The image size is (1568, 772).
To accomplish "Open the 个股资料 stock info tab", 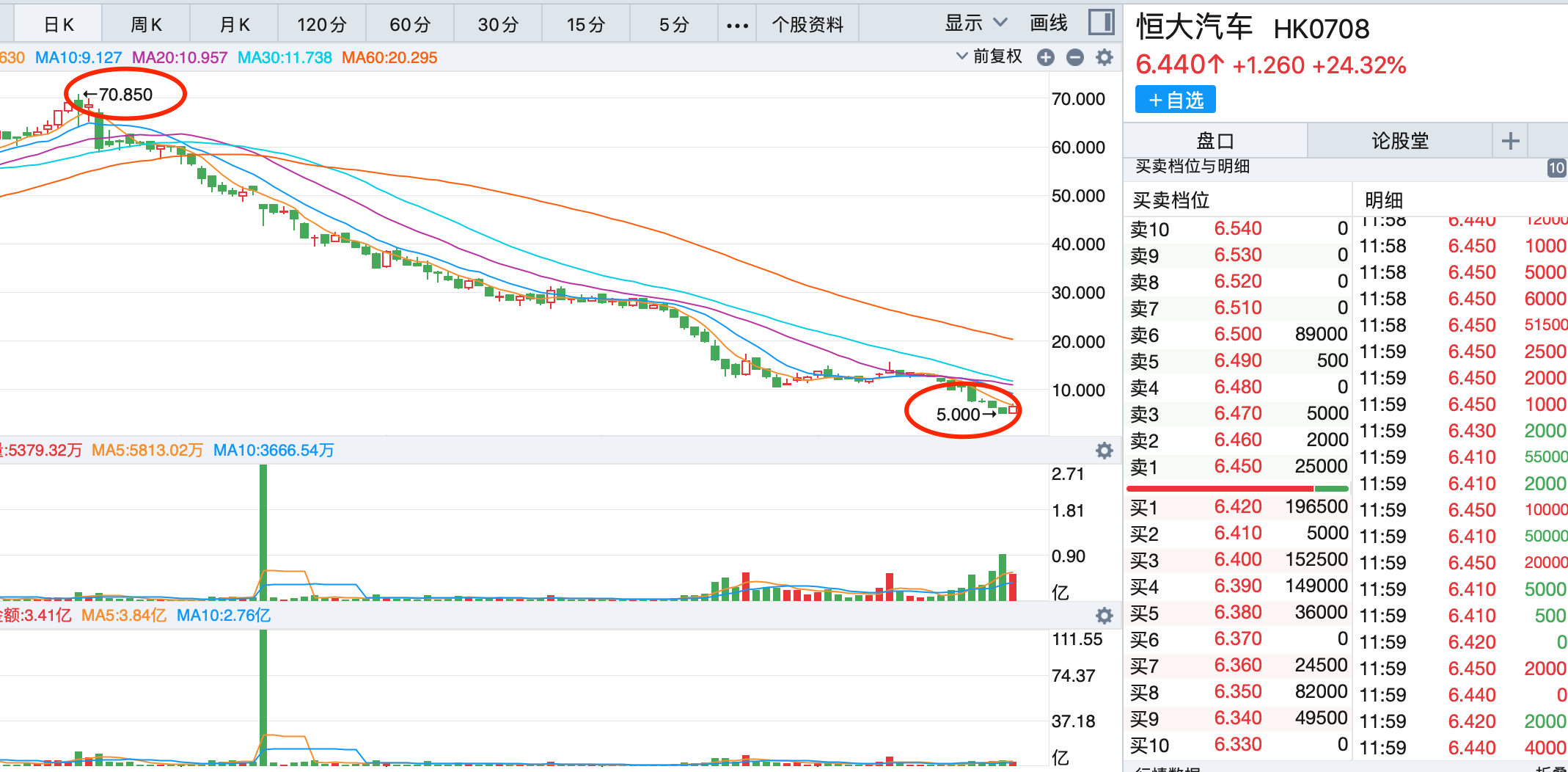I will pos(807,25).
